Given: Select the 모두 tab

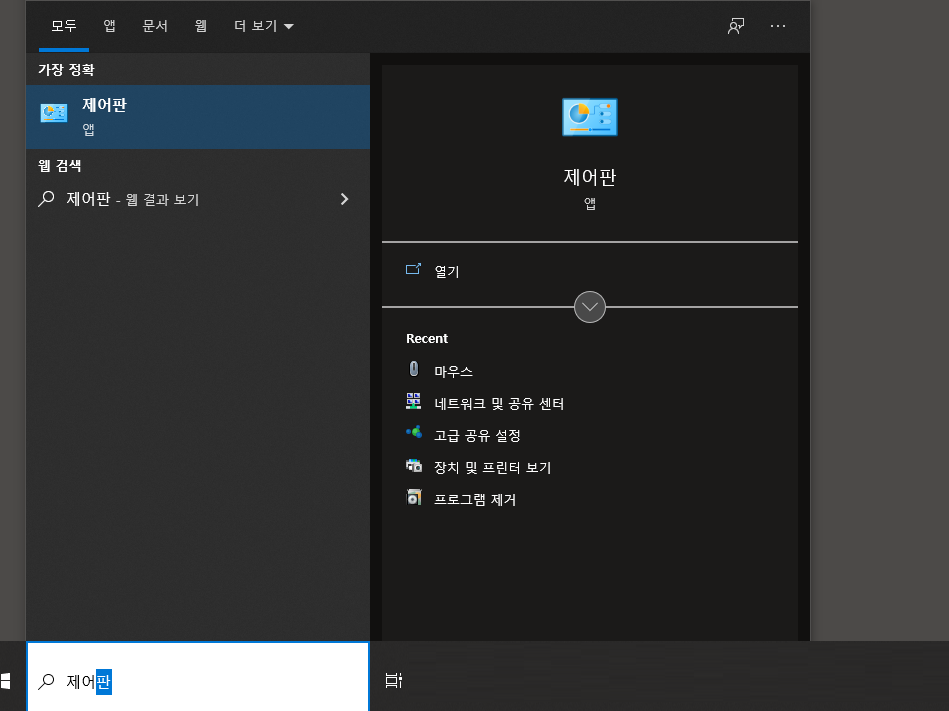Looking at the screenshot, I should pyautogui.click(x=64, y=26).
